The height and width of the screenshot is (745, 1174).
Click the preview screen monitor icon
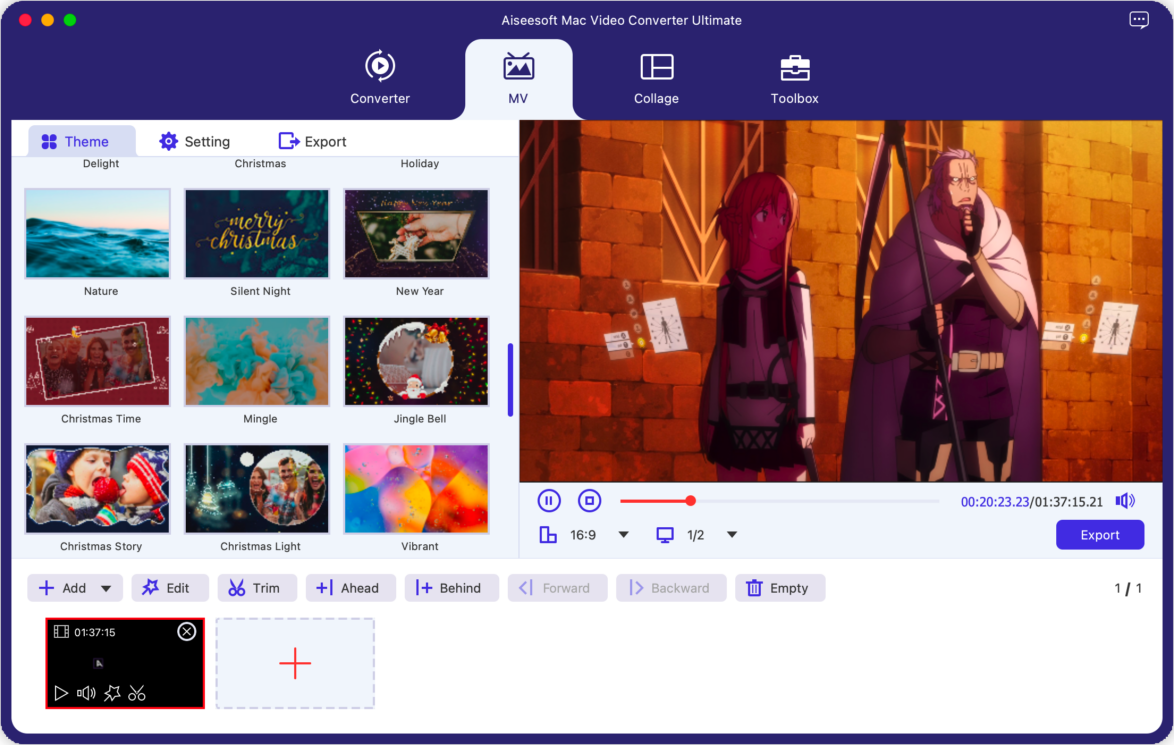[665, 535]
